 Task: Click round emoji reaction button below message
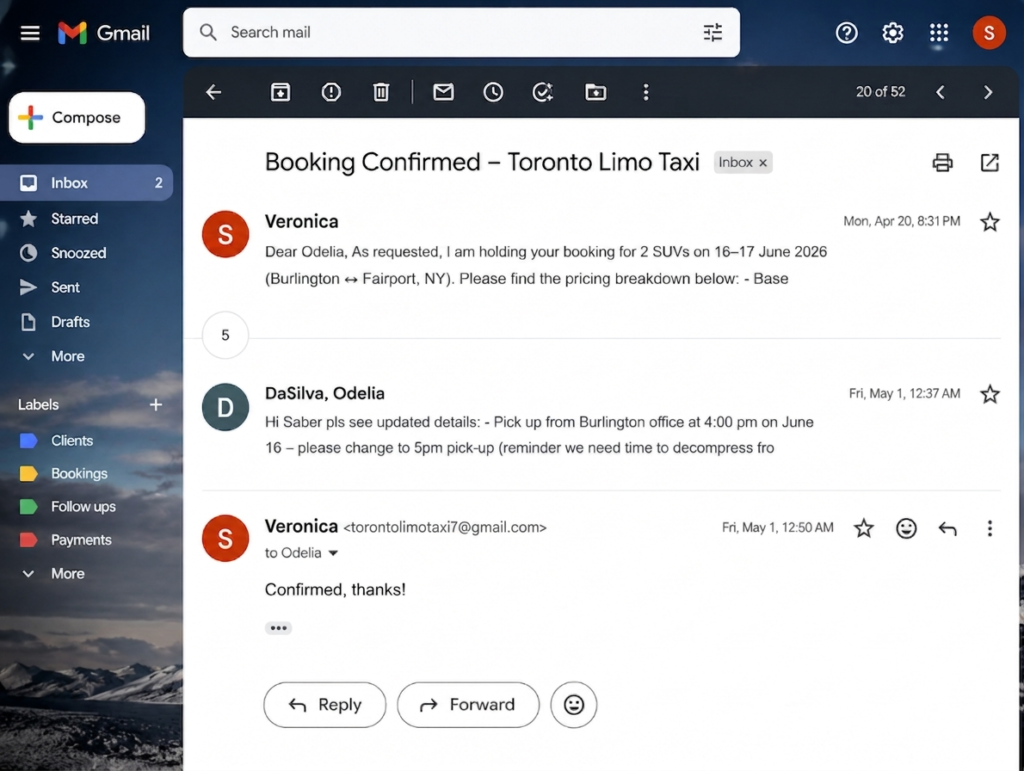pos(573,704)
